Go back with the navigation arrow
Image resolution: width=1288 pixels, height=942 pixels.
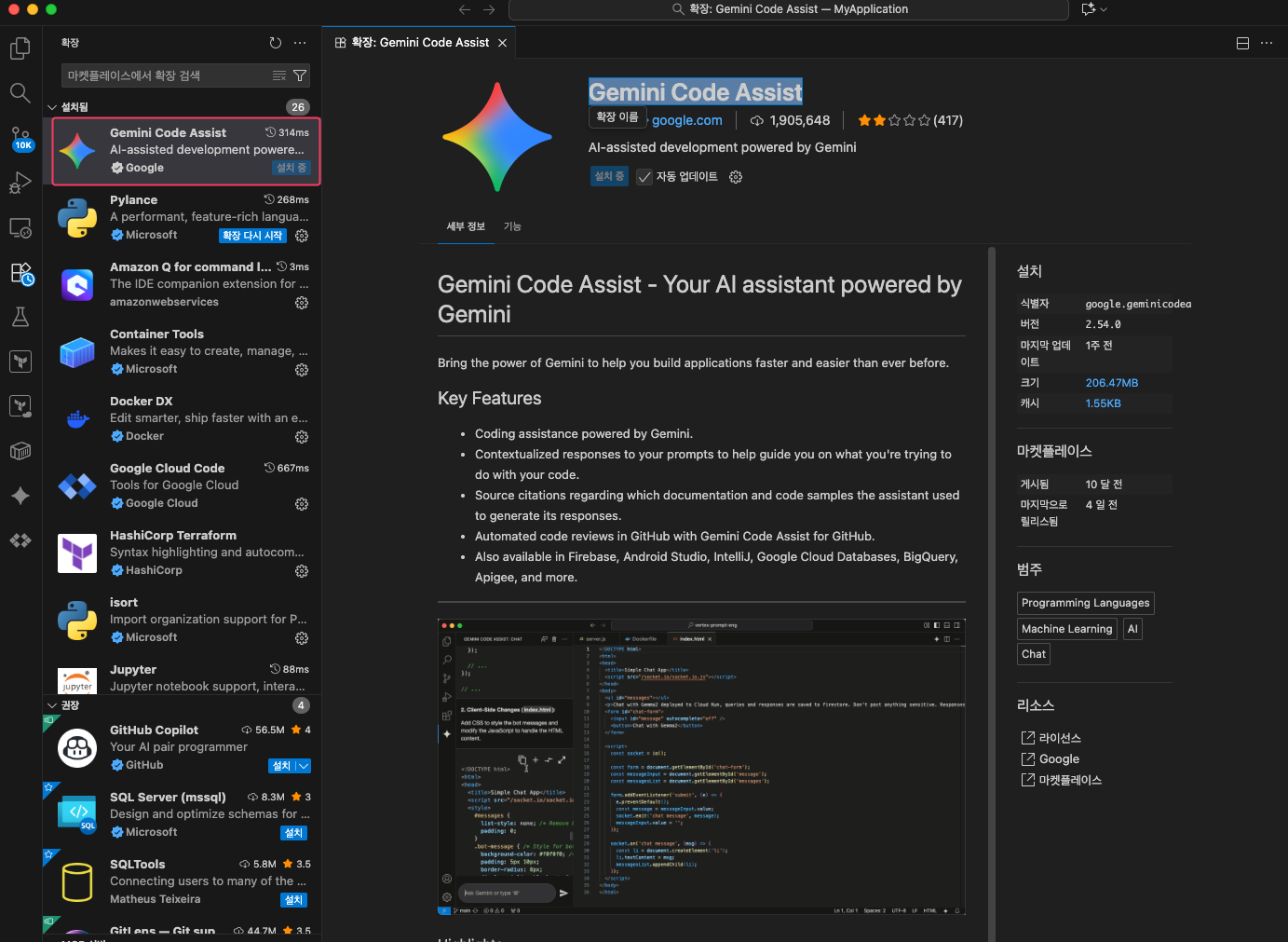[x=465, y=9]
